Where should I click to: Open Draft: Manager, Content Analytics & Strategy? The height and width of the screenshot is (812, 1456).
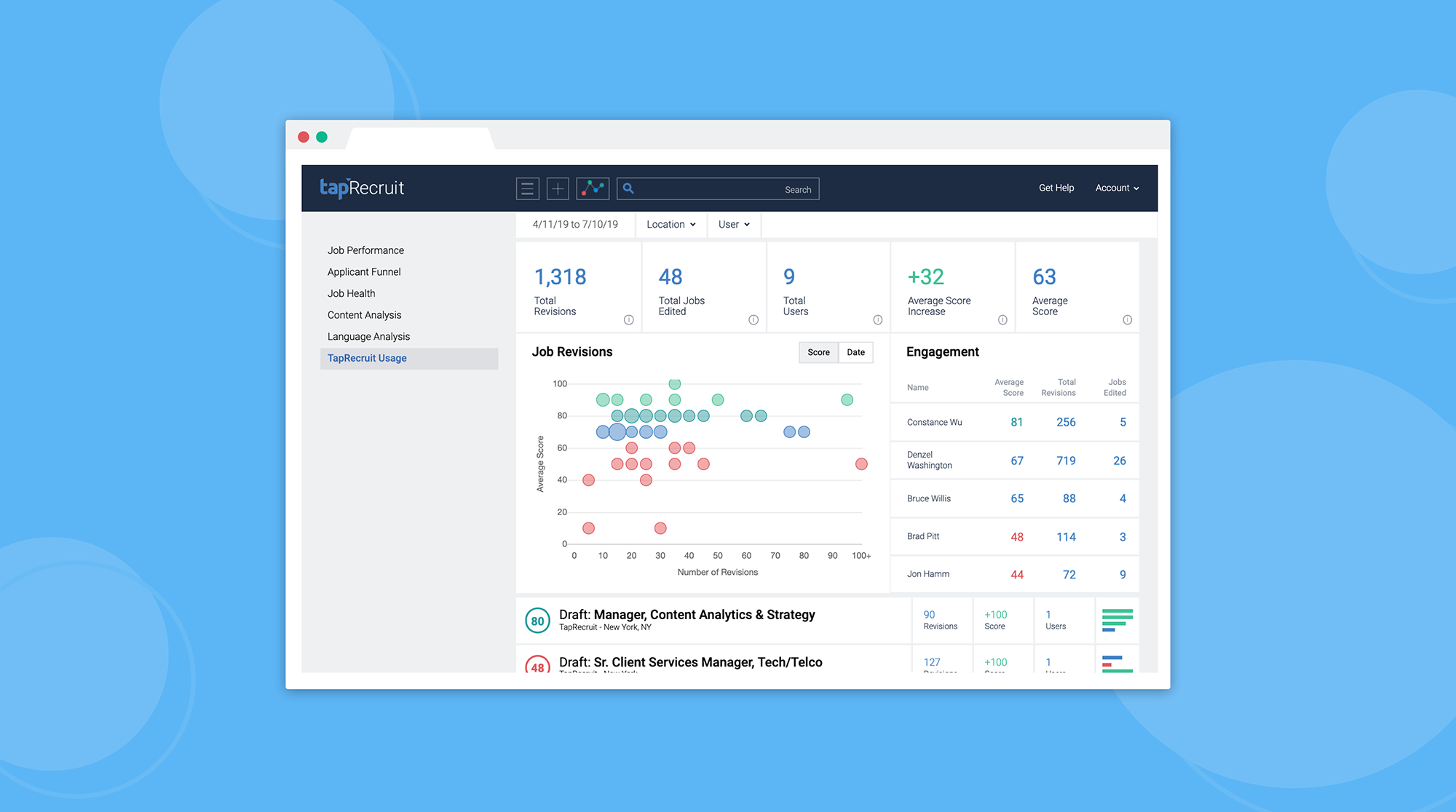pos(687,615)
